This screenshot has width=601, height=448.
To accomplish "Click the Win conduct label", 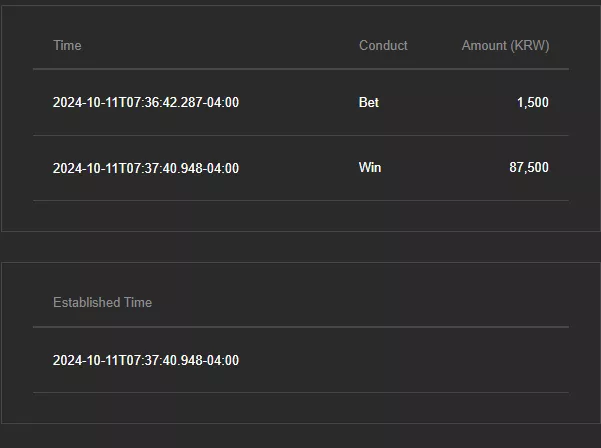I will (370, 167).
